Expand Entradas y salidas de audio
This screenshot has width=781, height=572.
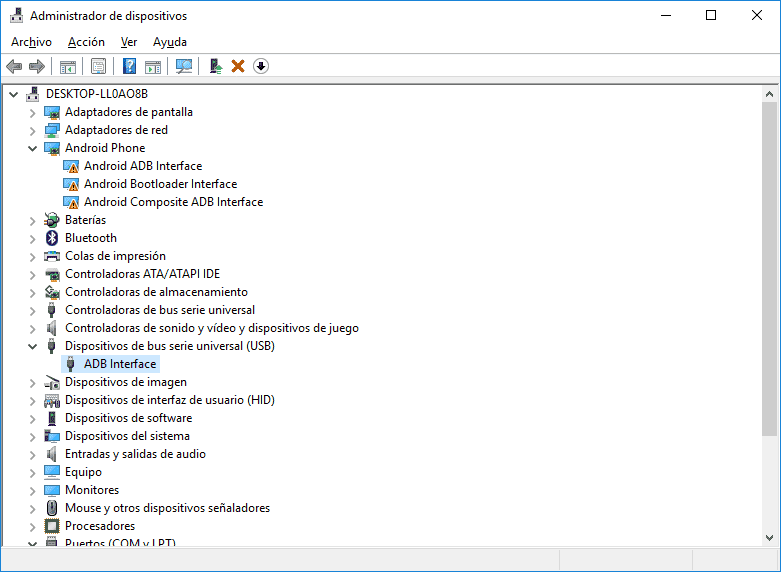(32, 454)
